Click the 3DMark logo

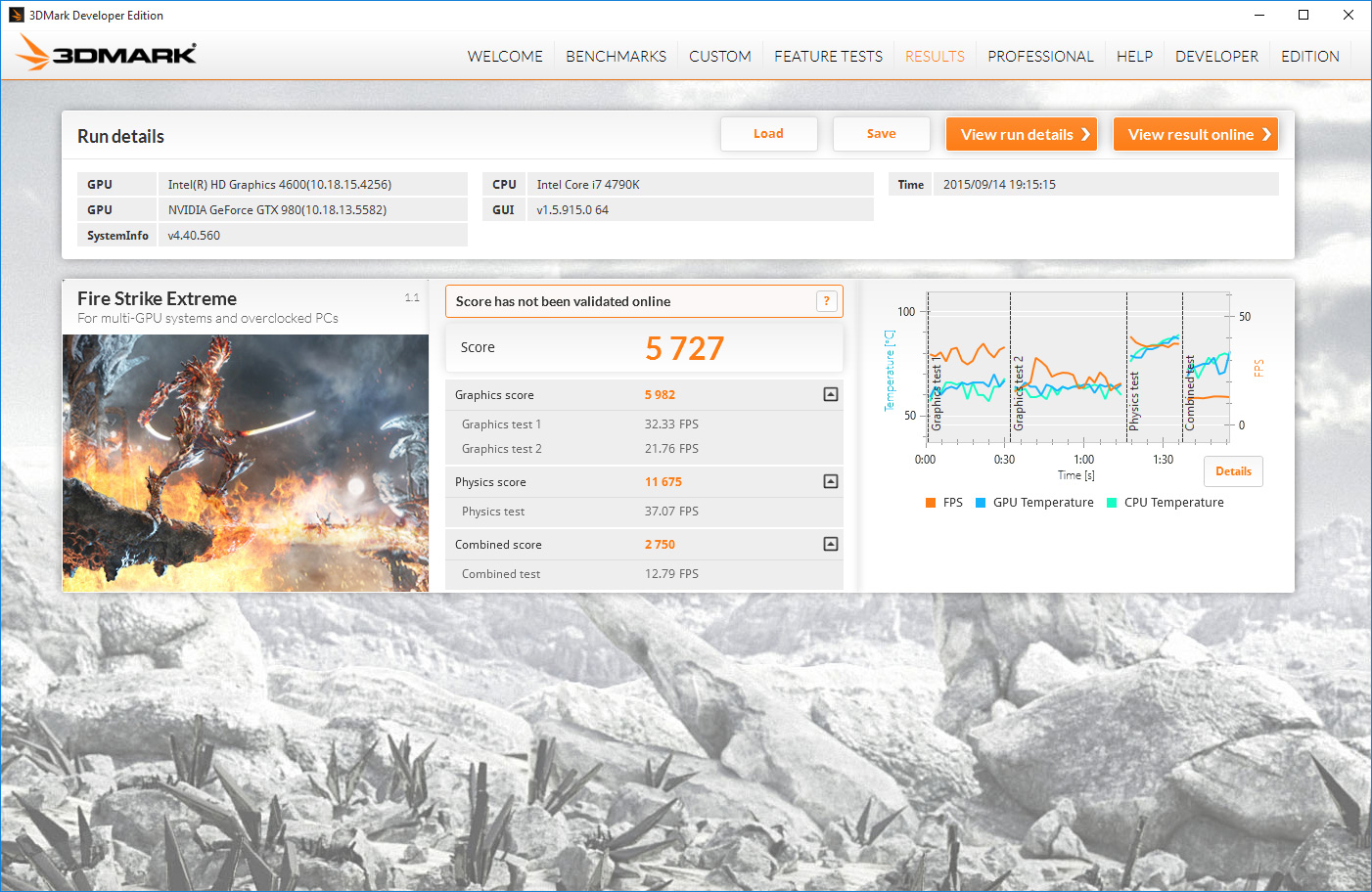[107, 53]
